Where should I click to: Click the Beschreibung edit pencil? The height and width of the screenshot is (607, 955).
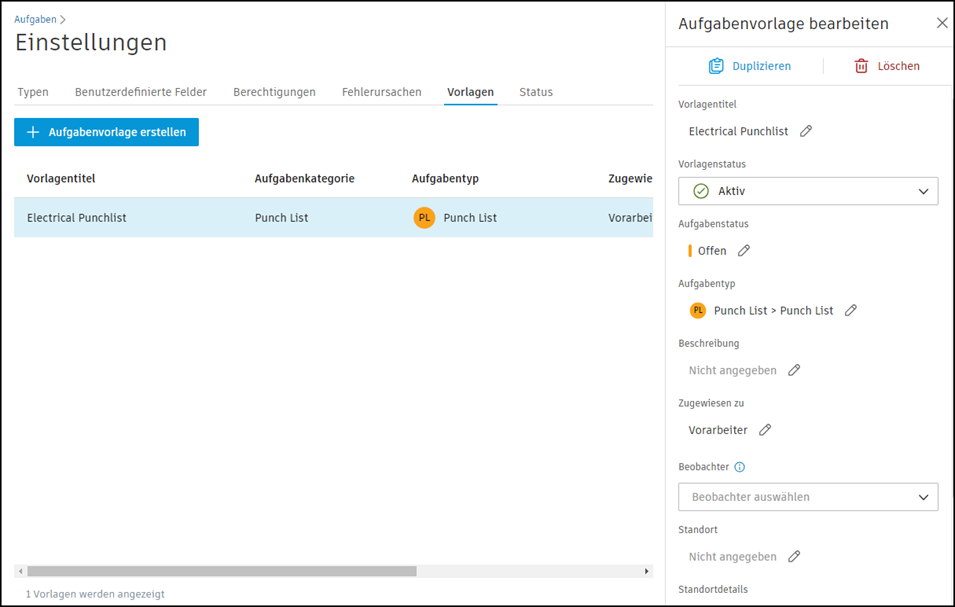coord(794,370)
